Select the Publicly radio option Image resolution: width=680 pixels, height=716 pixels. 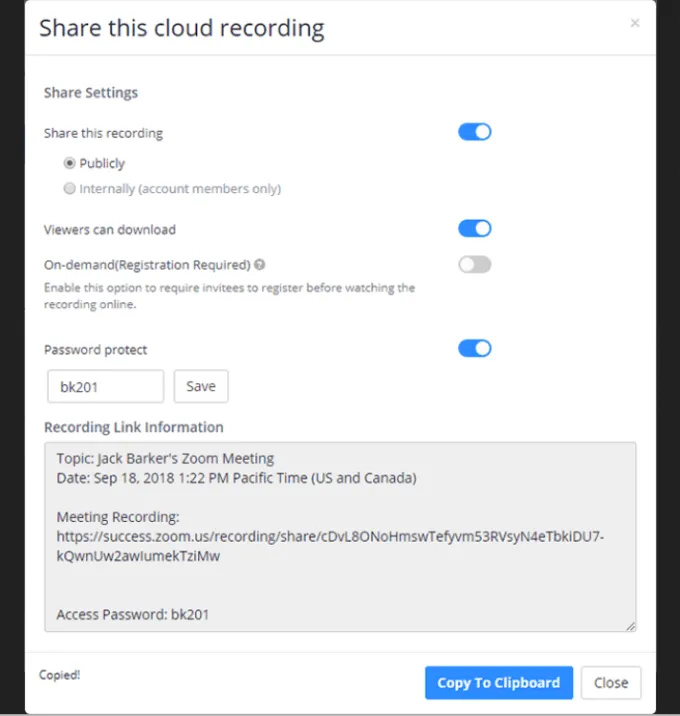69,163
